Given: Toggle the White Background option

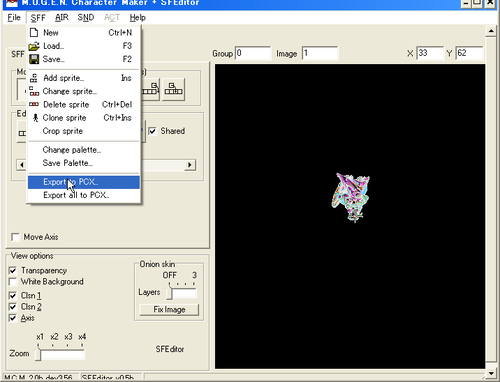Looking at the screenshot, I should [x=13, y=282].
